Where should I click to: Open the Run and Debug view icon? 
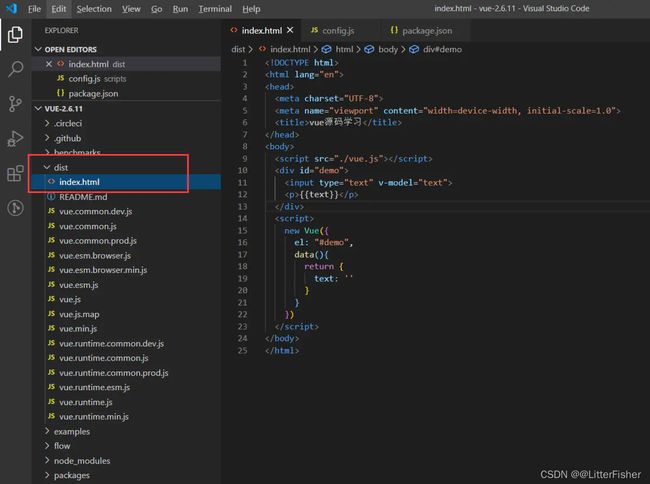(15, 138)
